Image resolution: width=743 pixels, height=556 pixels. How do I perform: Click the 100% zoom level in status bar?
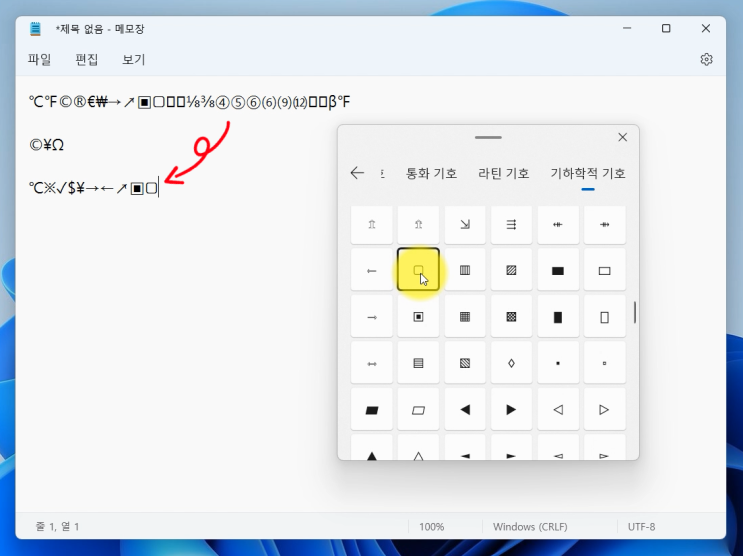(431, 527)
